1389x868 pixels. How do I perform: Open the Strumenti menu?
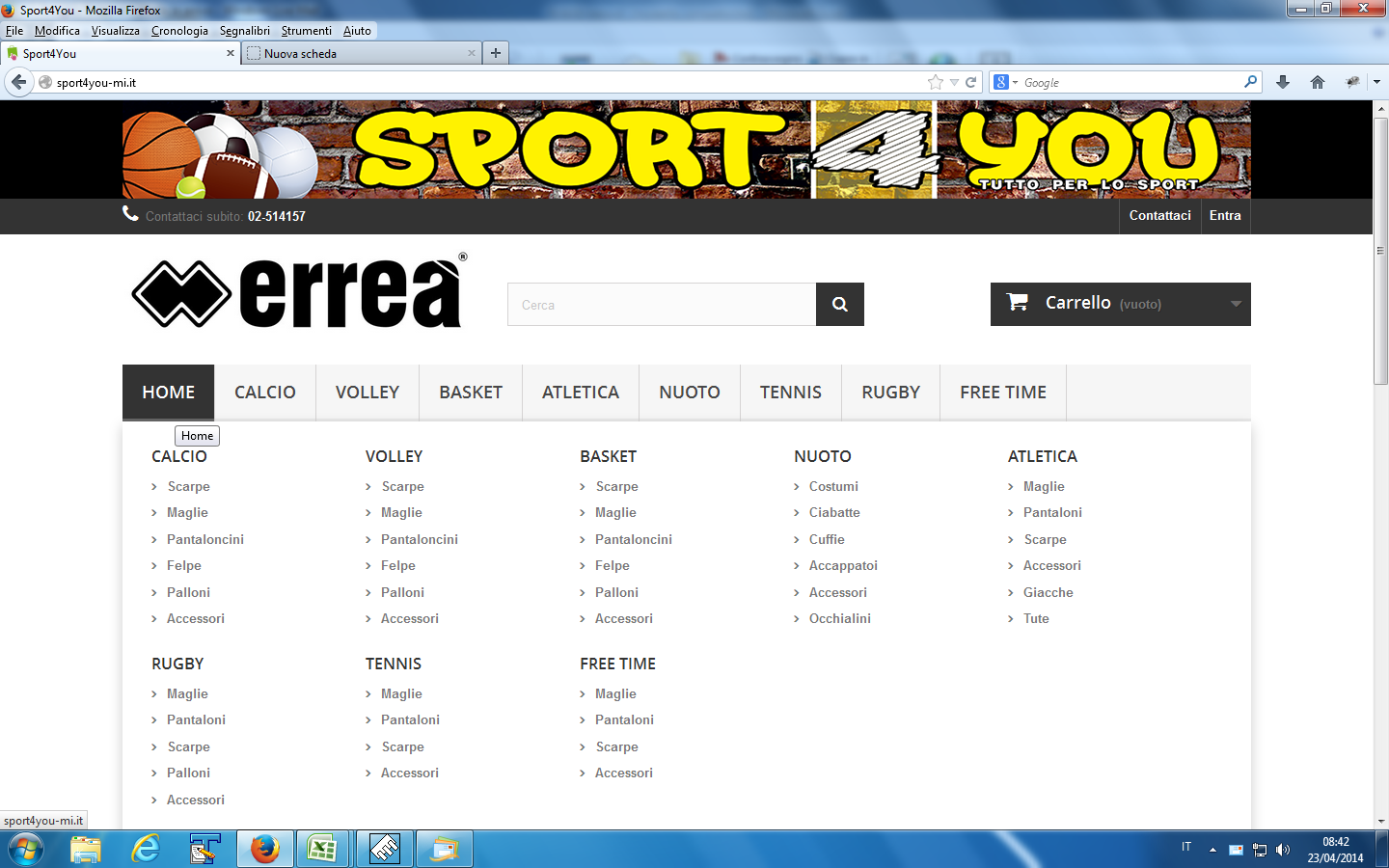pyautogui.click(x=307, y=31)
